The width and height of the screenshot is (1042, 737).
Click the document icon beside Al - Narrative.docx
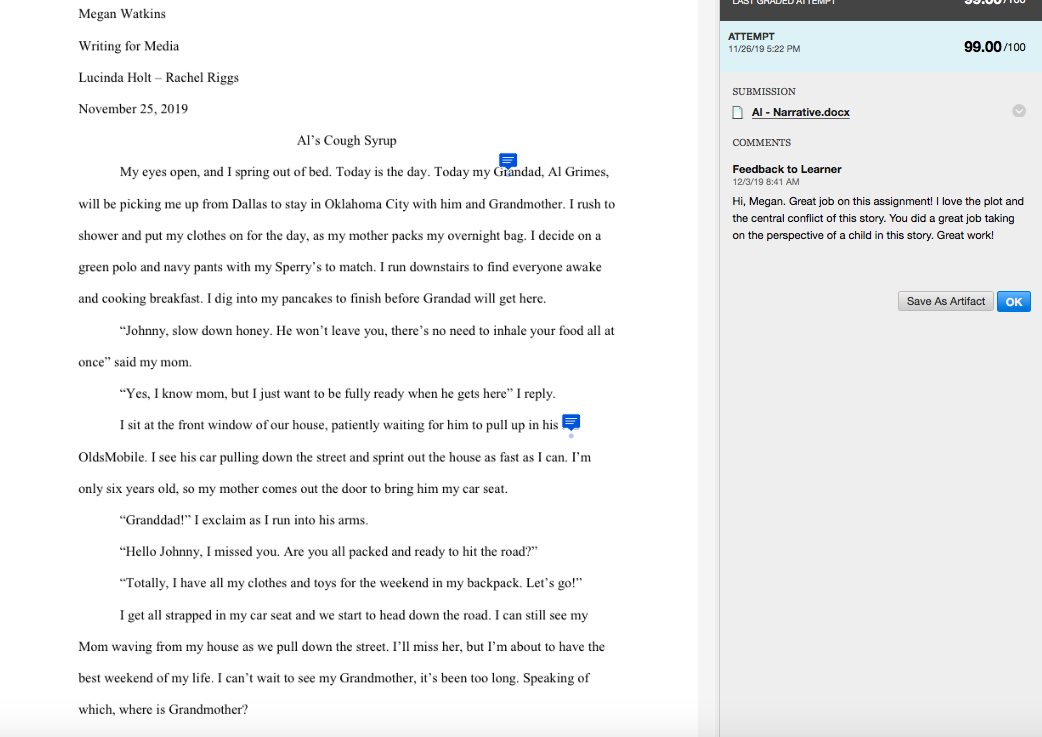click(738, 112)
